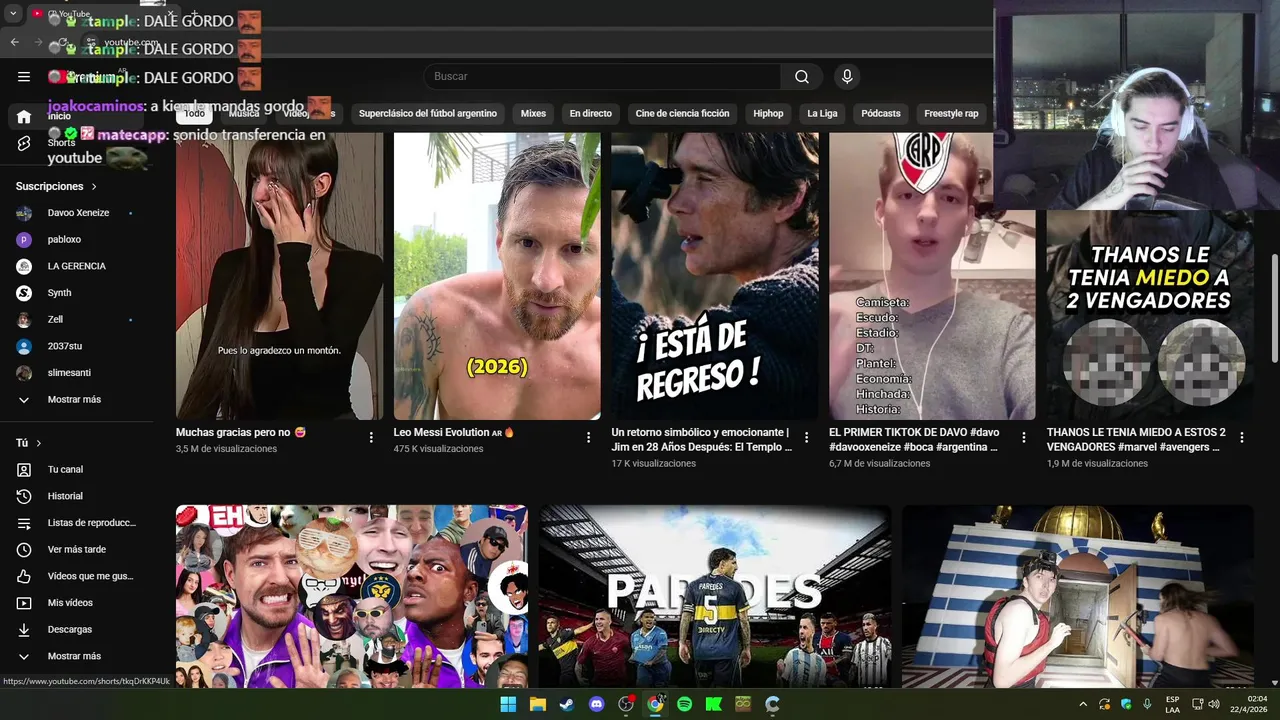1280x720 pixels.
Task: Select the La Liga filter chip
Action: 822,113
